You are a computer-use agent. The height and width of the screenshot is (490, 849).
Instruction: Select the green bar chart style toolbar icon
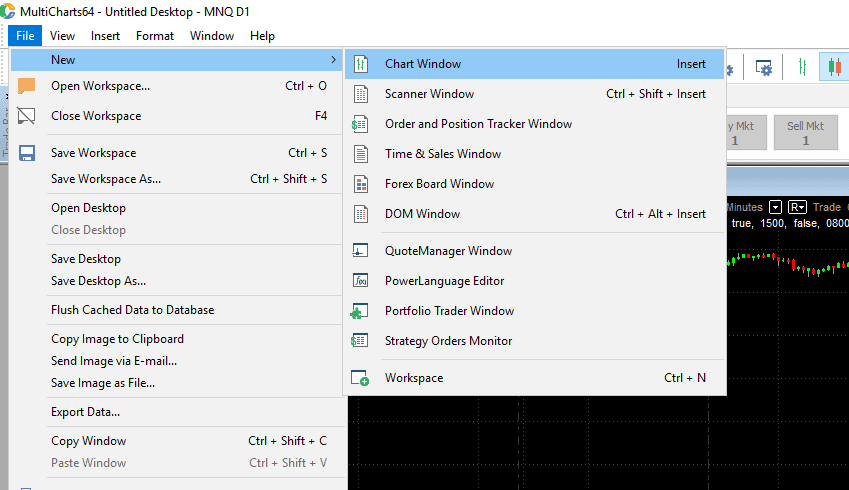[x=802, y=68]
